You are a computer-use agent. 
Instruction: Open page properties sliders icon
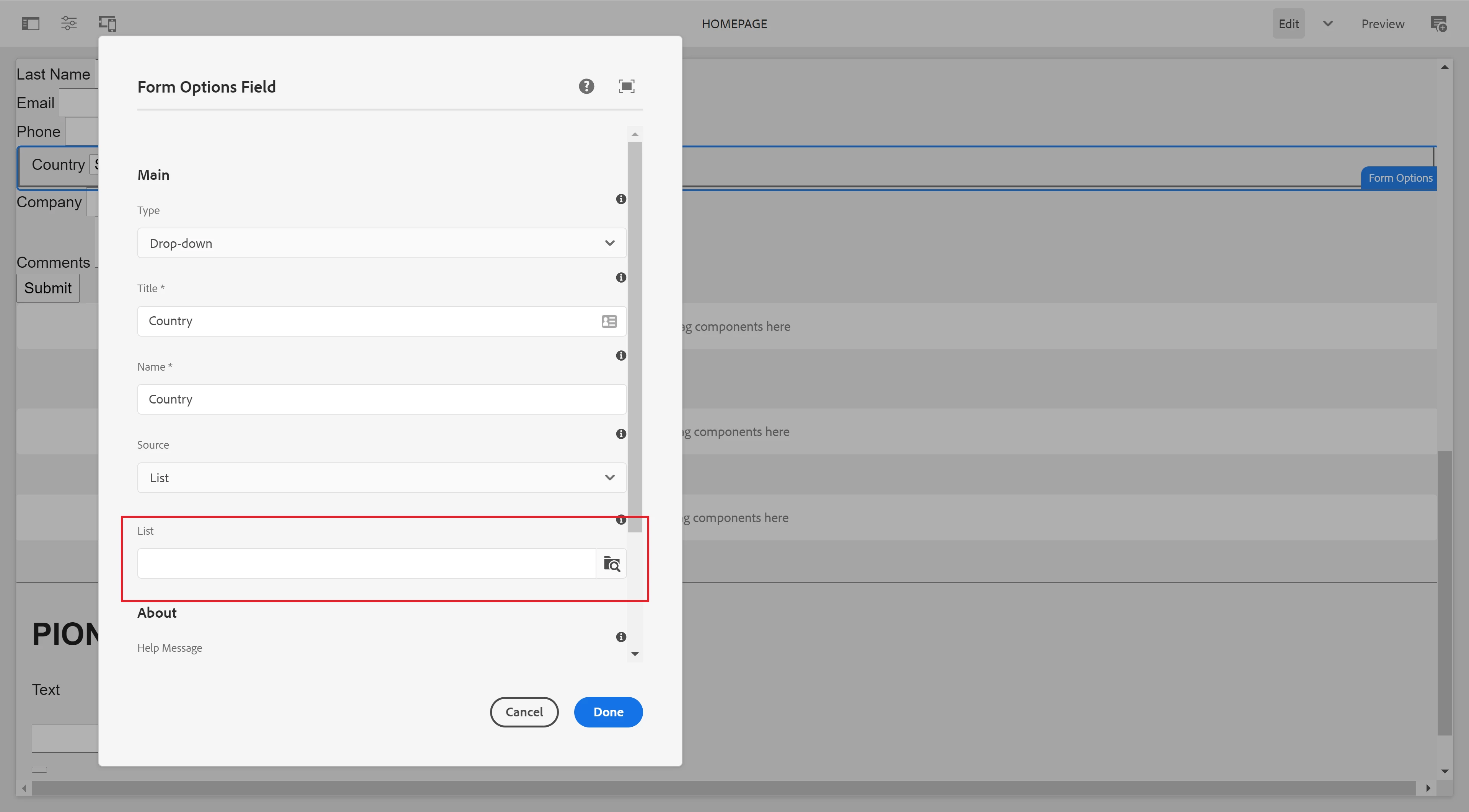coord(69,23)
